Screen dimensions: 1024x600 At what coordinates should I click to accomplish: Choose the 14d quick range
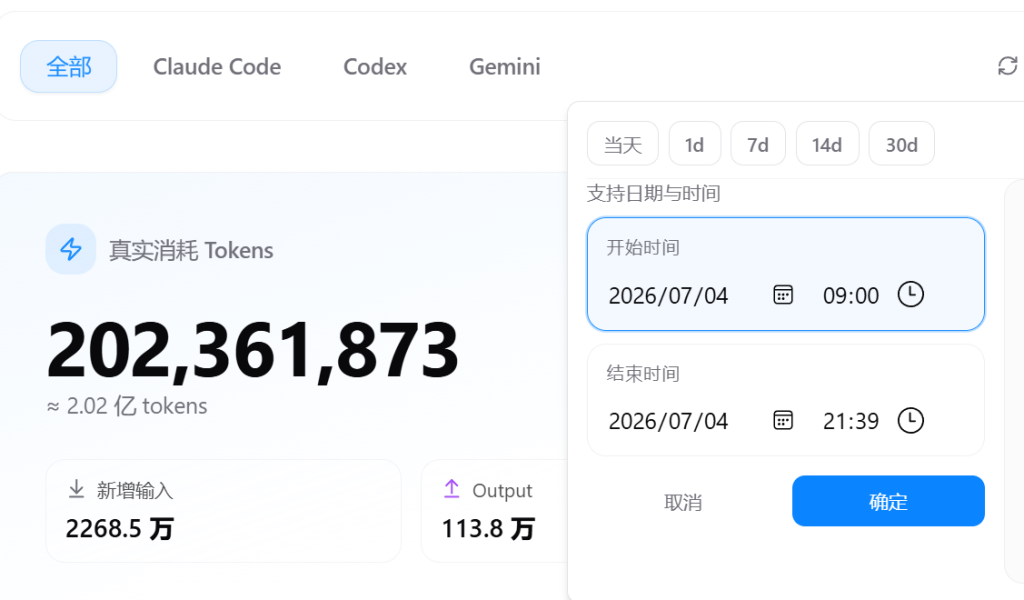pyautogui.click(x=827, y=144)
